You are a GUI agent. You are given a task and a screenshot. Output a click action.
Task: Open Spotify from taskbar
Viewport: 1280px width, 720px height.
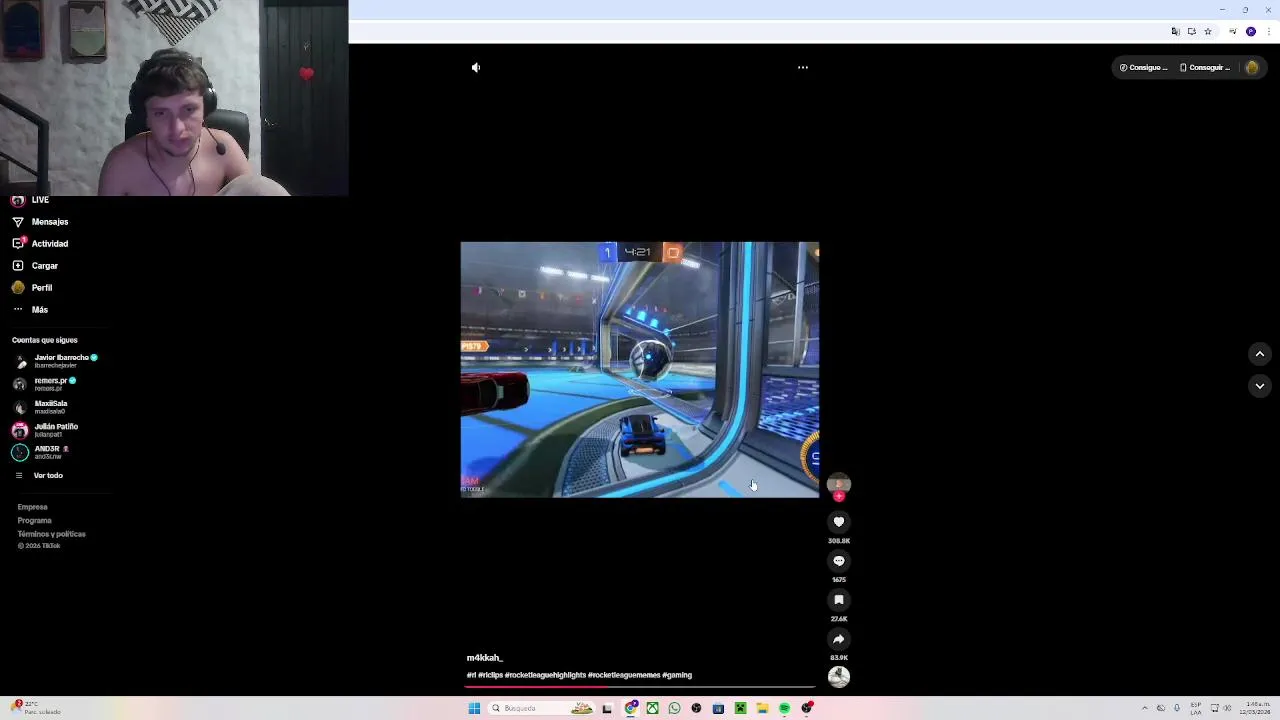(x=784, y=708)
